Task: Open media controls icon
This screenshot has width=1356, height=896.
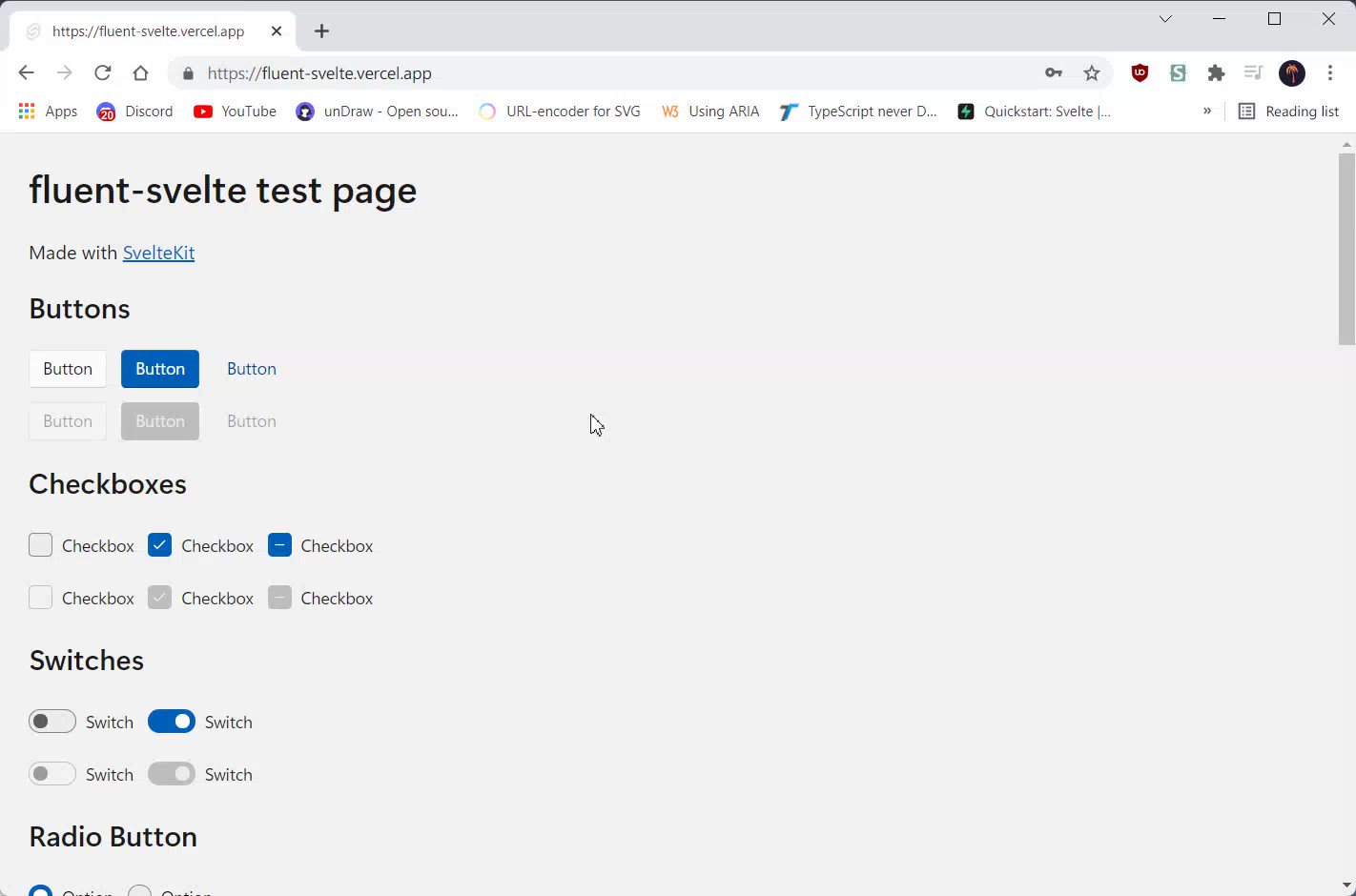Action: pyautogui.click(x=1253, y=73)
